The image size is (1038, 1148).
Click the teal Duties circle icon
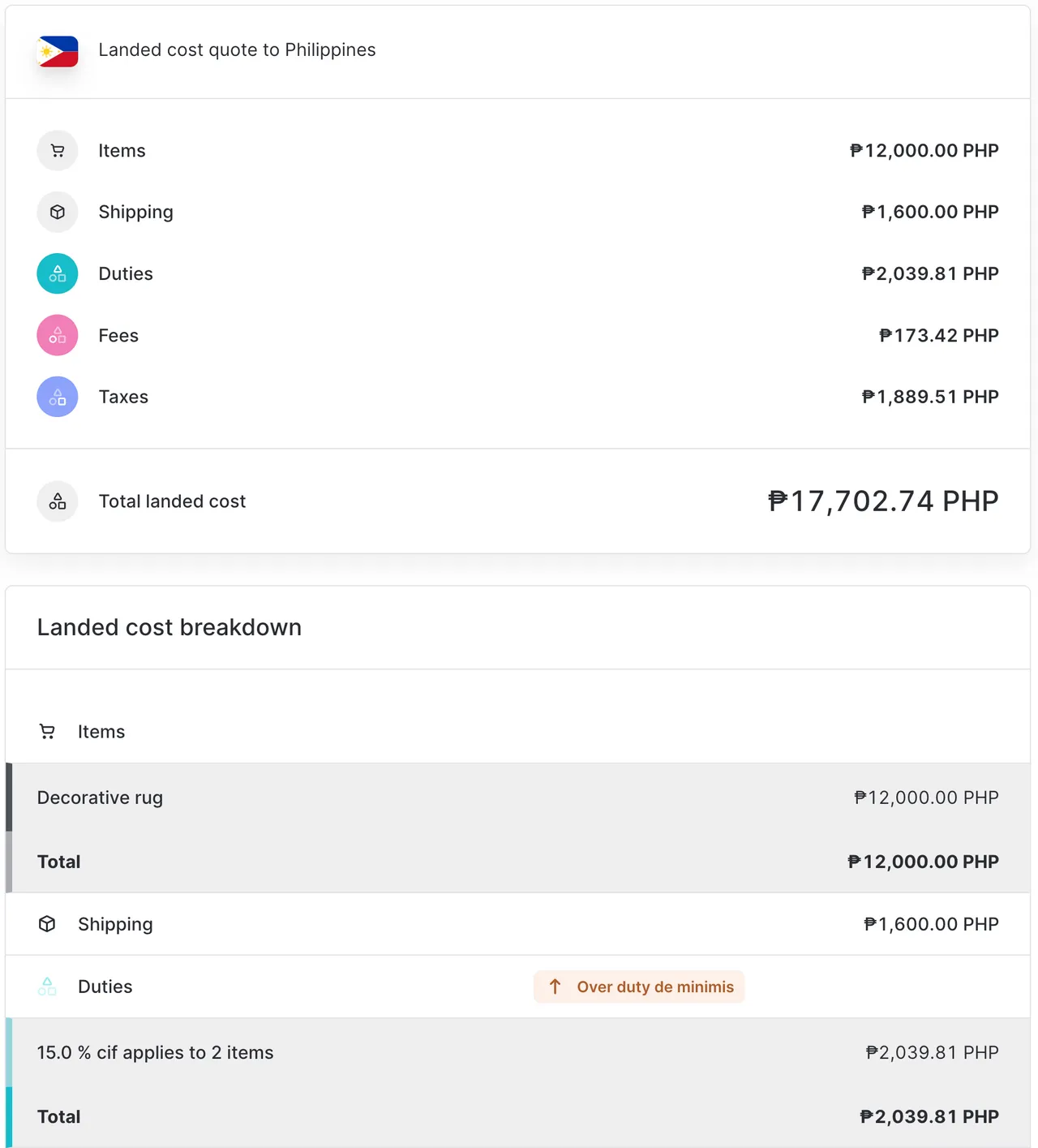coord(58,273)
